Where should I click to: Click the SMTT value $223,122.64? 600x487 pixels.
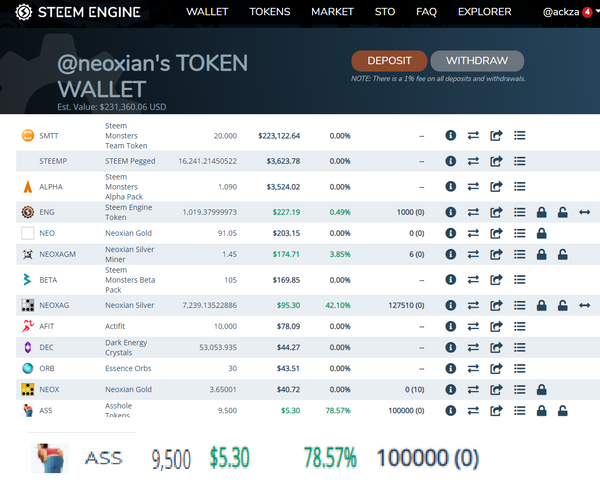click(x=279, y=136)
